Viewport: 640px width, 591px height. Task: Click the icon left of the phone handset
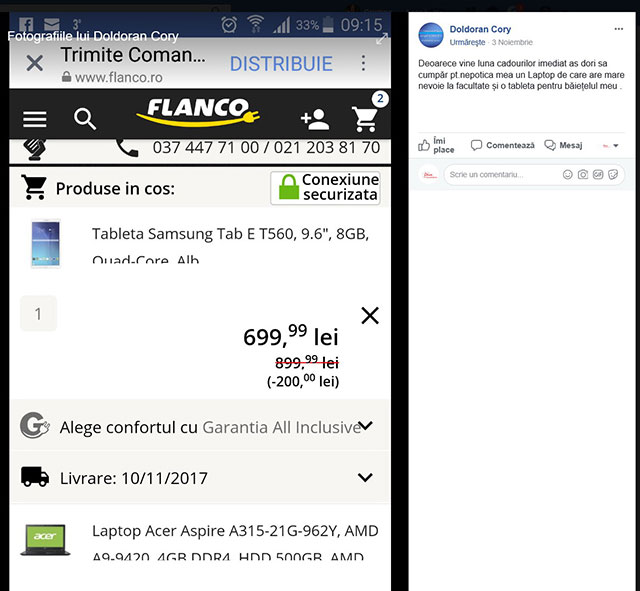pyautogui.click(x=34, y=149)
